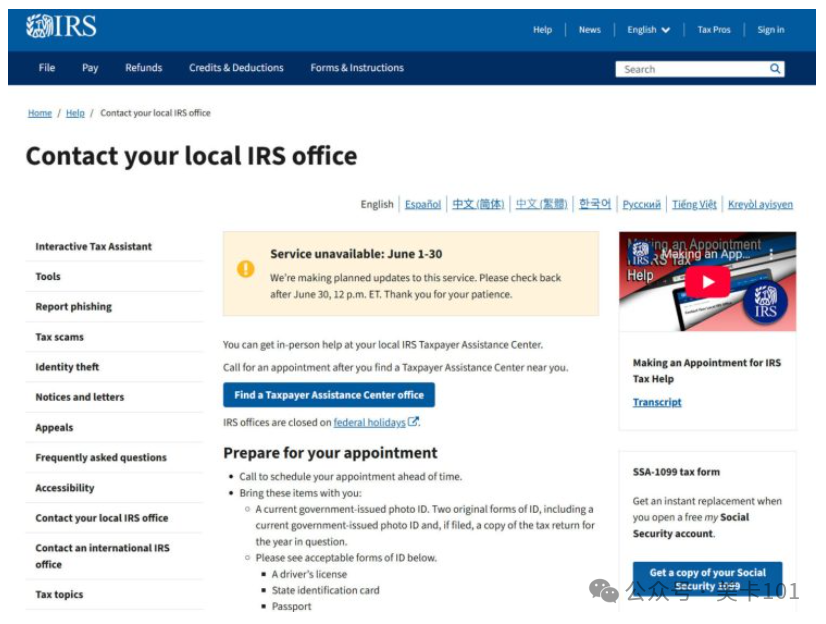Click the external link icon after federal holidays
Image resolution: width=826 pixels, height=624 pixels.
coord(414,421)
